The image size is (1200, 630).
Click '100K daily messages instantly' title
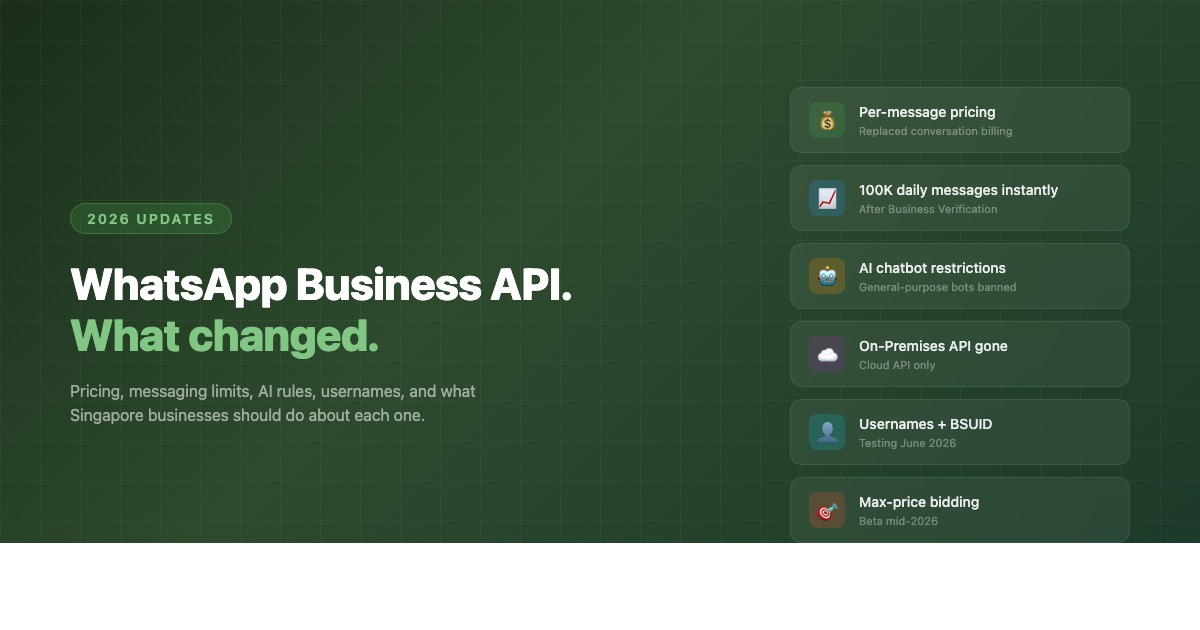tap(958, 190)
